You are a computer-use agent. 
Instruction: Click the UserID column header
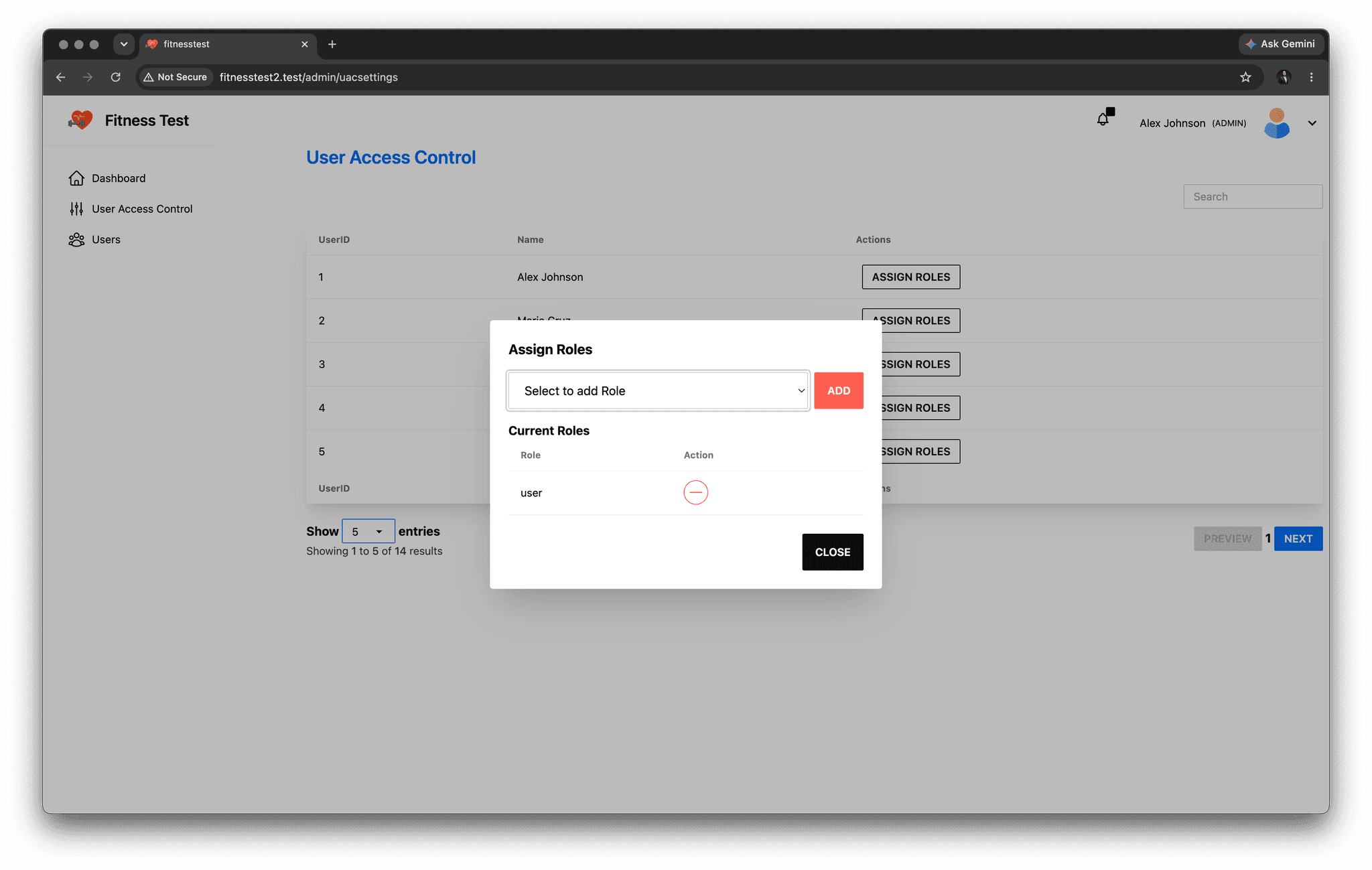(x=334, y=240)
